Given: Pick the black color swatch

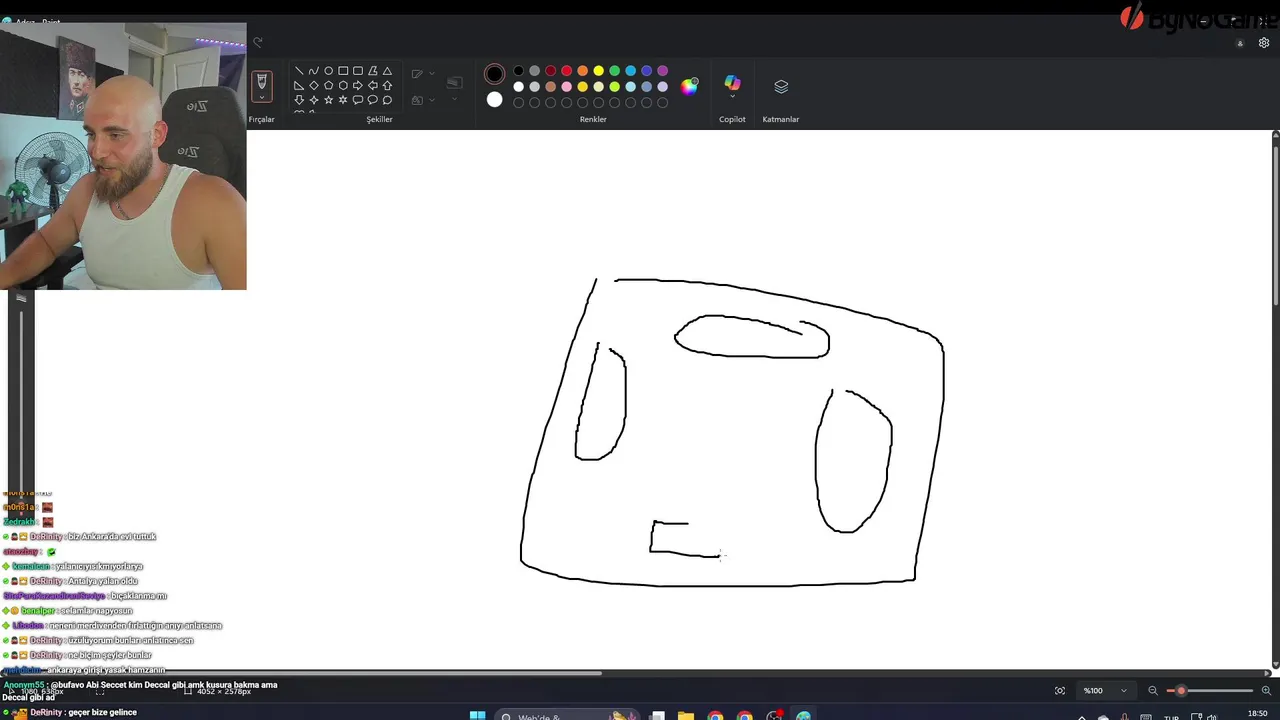Looking at the screenshot, I should pos(518,71).
